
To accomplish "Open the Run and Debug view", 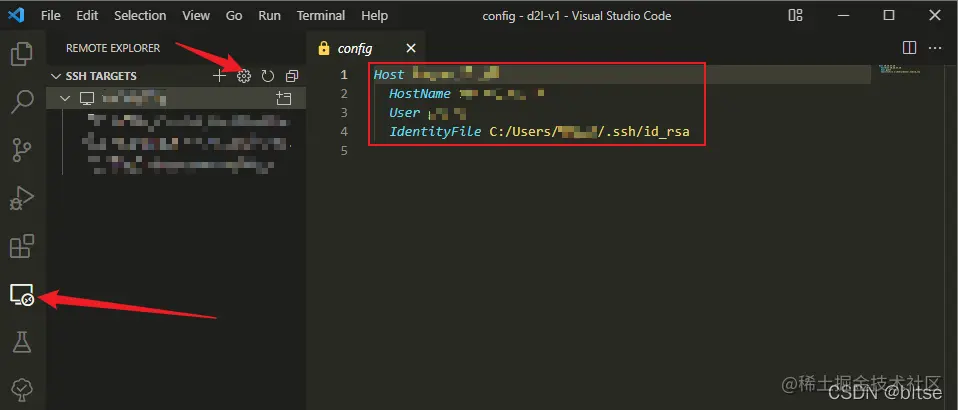I will pyautogui.click(x=22, y=199).
